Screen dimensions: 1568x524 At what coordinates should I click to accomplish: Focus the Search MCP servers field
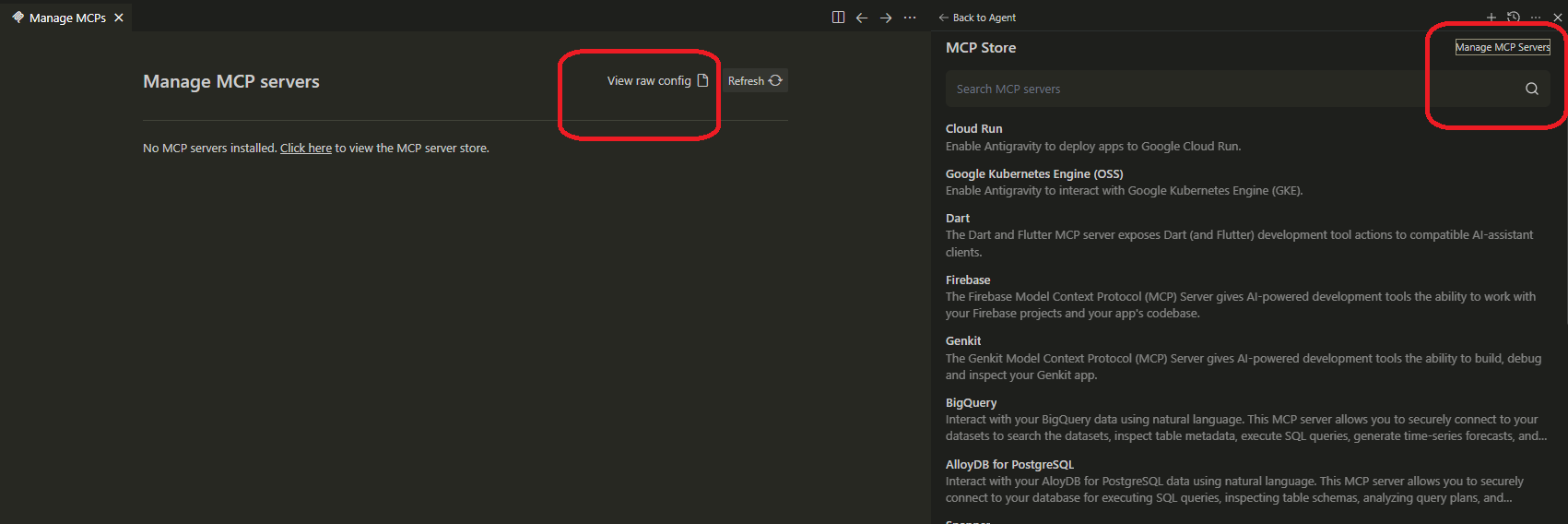[x=1226, y=89]
